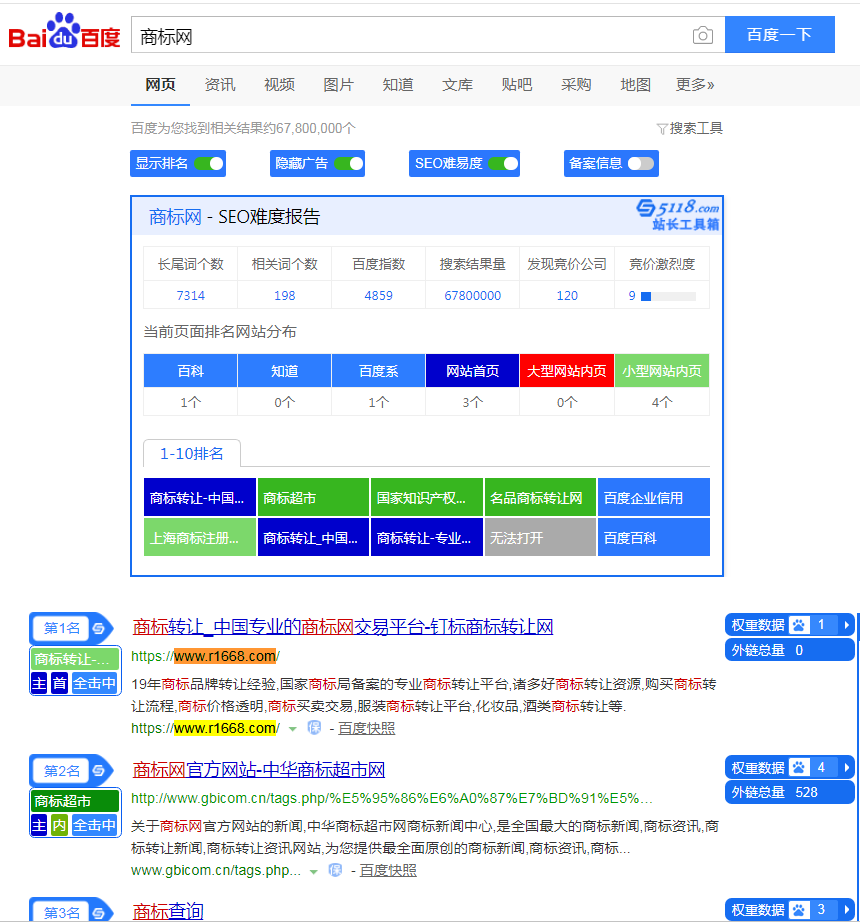This screenshot has width=860, height=923.
Task: Open the 采购 tab
Action: (576, 85)
